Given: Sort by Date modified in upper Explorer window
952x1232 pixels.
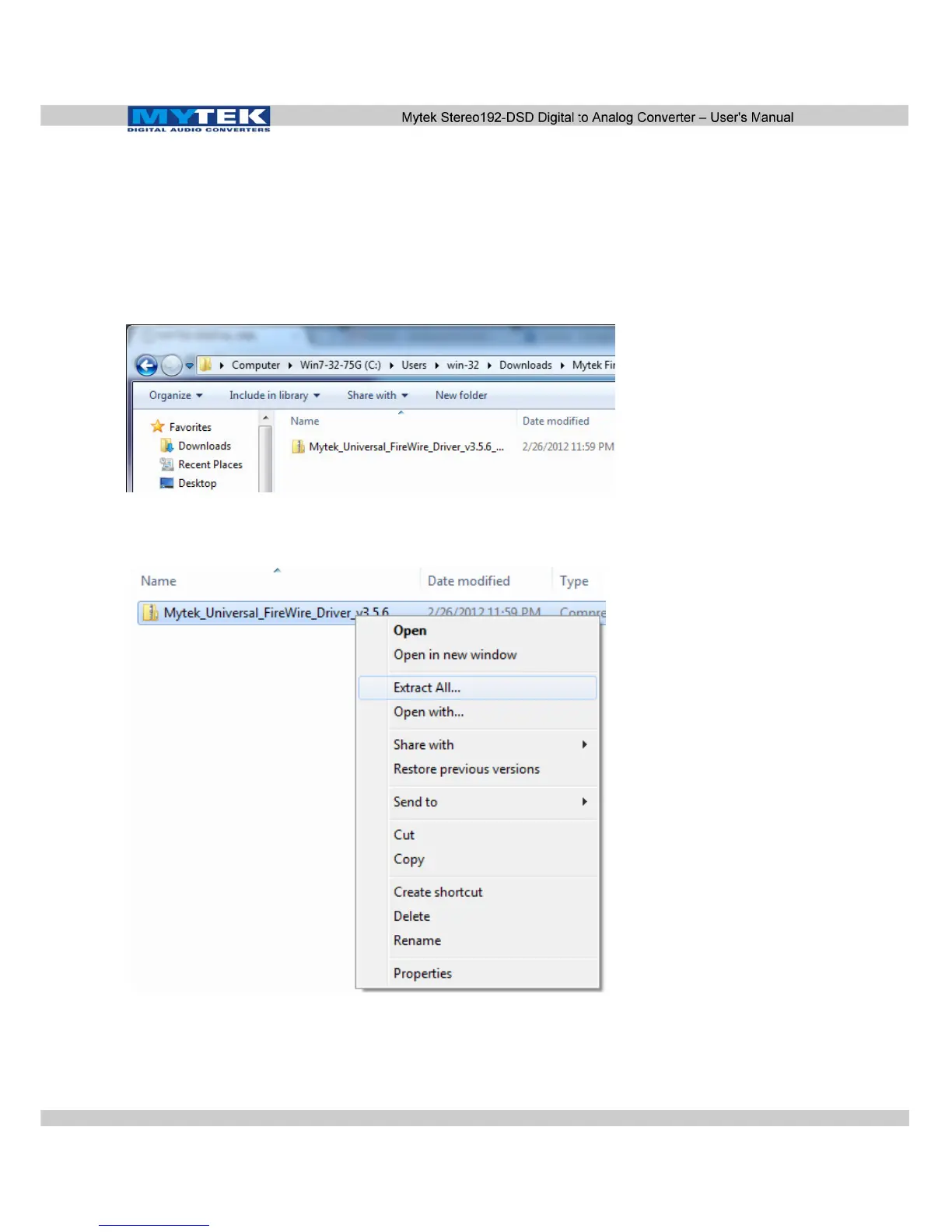Looking at the screenshot, I should tap(556, 421).
